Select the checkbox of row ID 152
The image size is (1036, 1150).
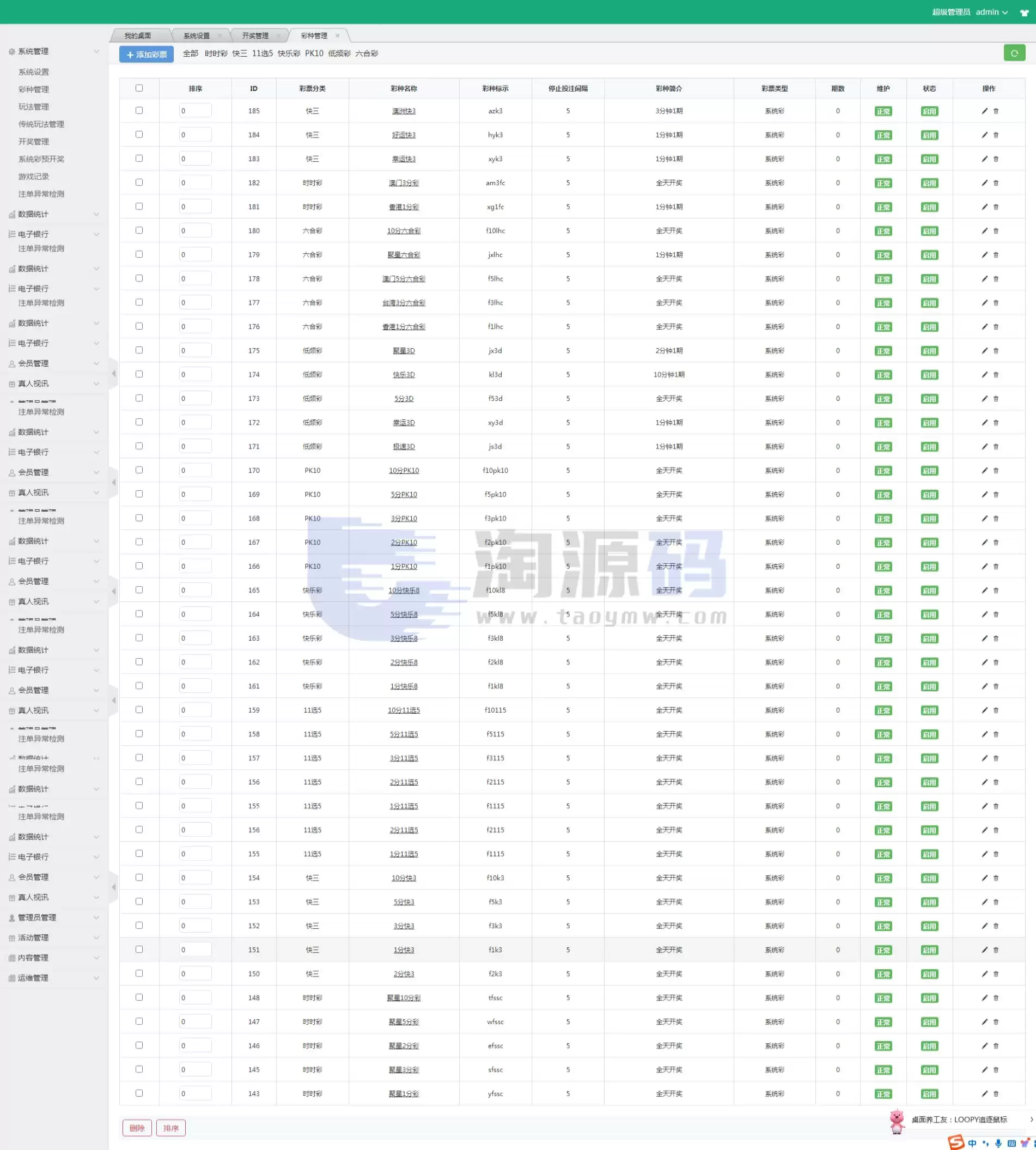pyautogui.click(x=139, y=925)
